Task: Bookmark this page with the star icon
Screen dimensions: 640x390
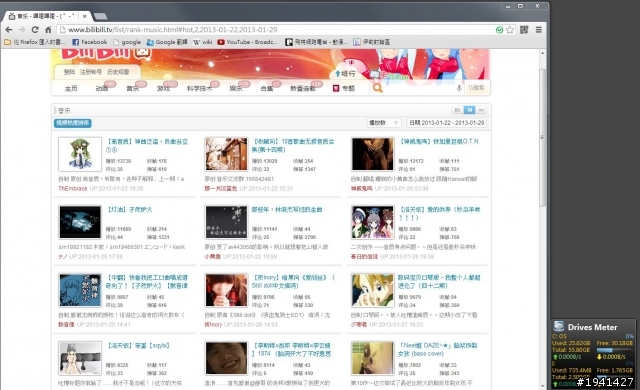Action: pos(510,30)
